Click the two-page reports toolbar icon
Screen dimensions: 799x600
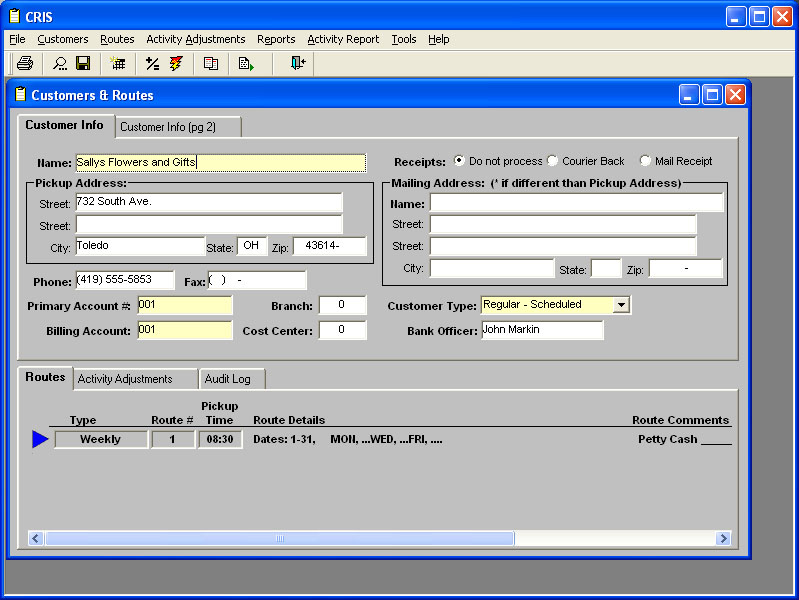click(x=211, y=63)
